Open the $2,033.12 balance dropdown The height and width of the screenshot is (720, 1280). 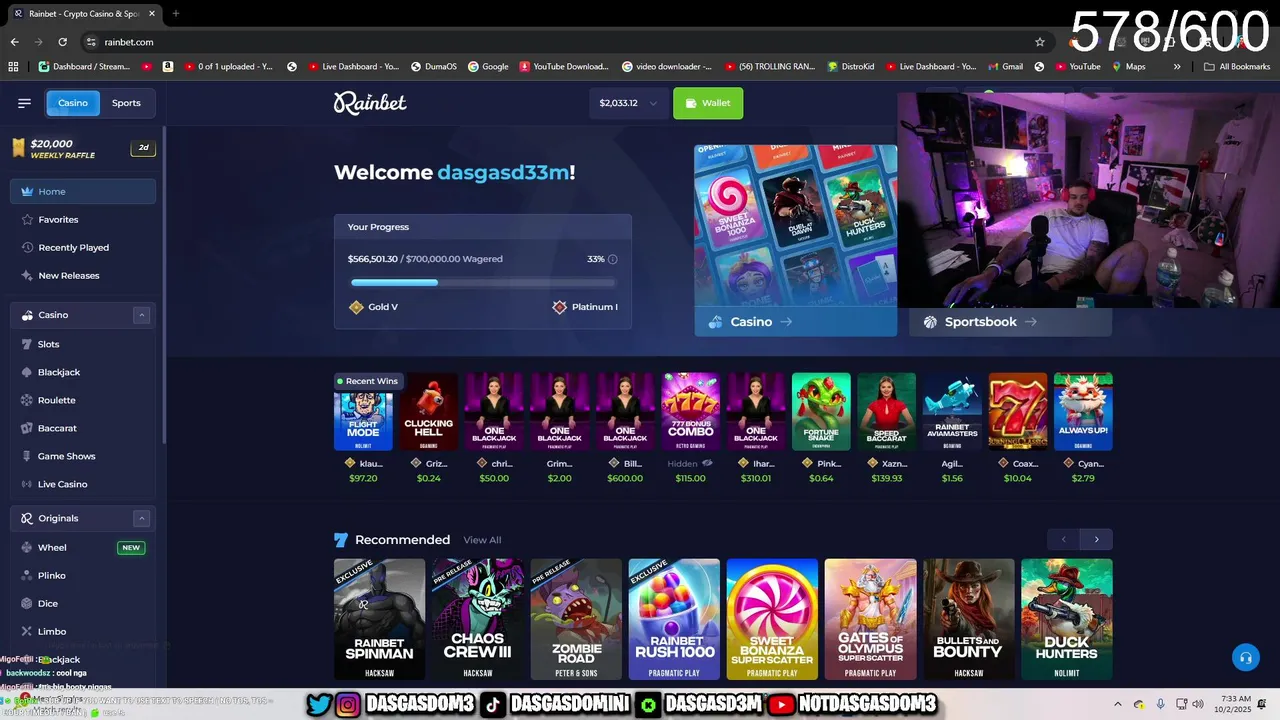click(x=628, y=103)
